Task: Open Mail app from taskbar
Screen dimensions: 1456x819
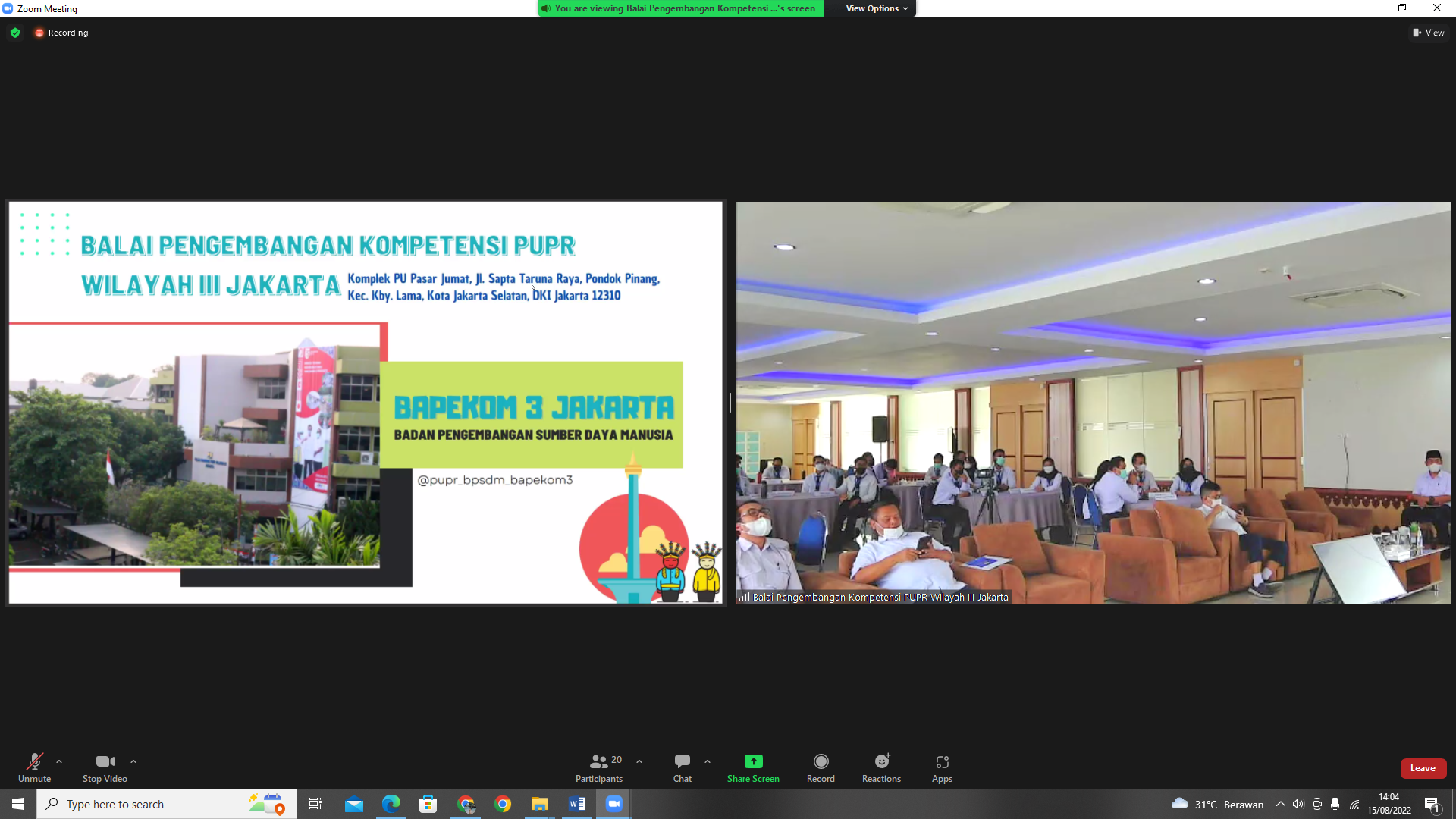Action: tap(354, 804)
